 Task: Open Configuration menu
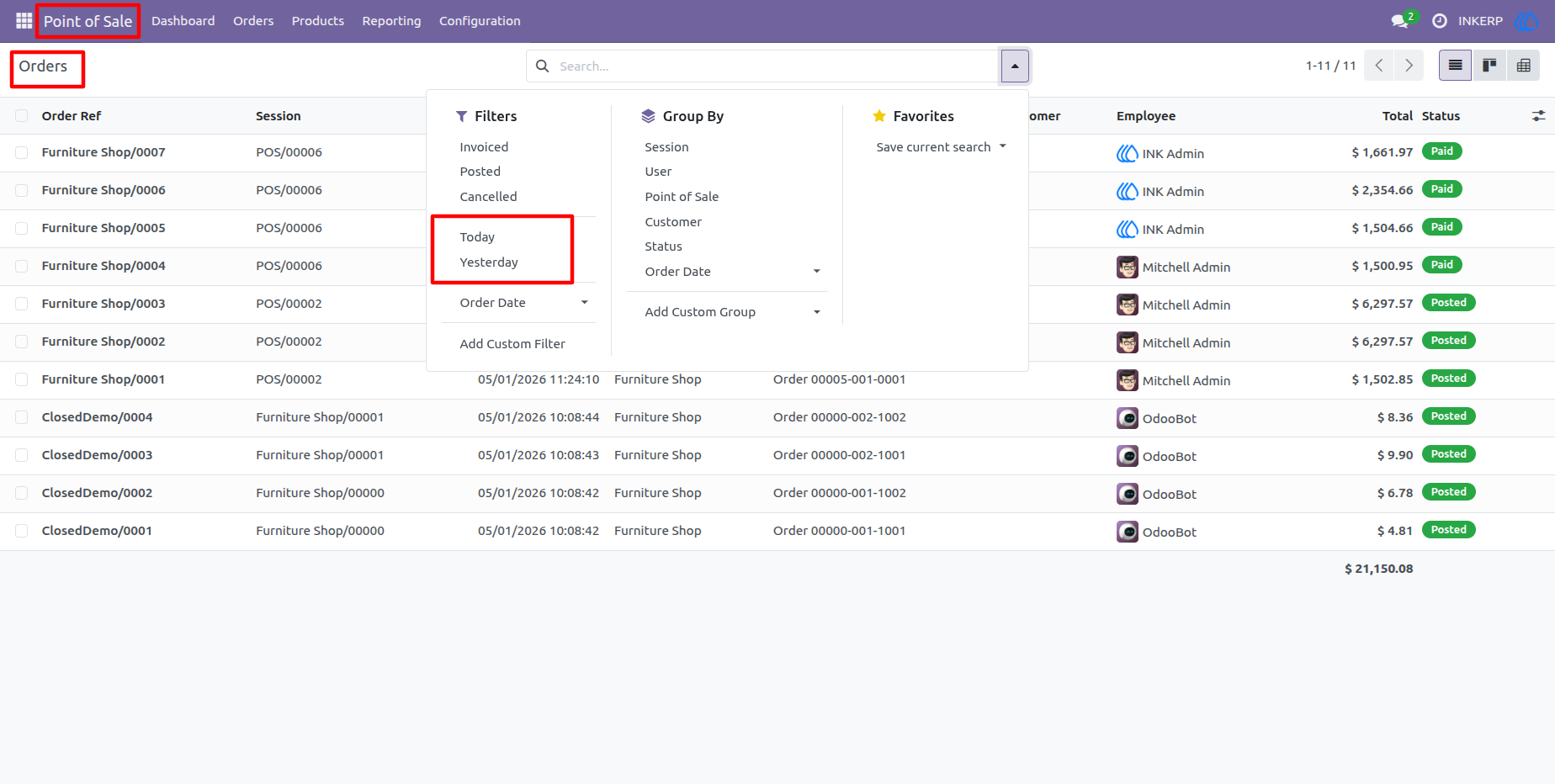480,21
